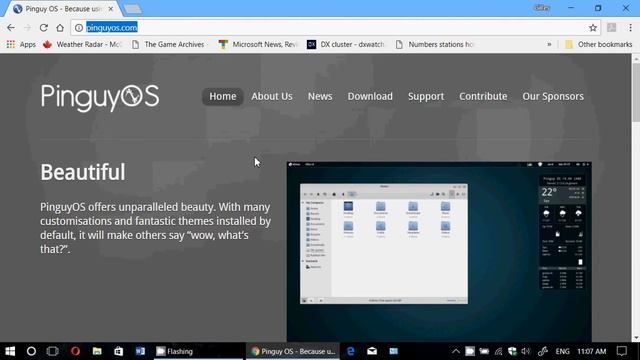Image resolution: width=640 pixels, height=360 pixels.
Task: Open Task View on the taskbar
Action: 53,351
